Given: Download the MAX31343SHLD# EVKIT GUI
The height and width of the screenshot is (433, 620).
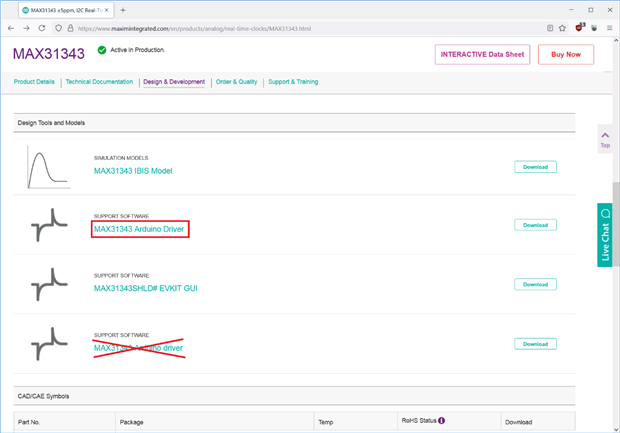Looking at the screenshot, I should pyautogui.click(x=535, y=284).
